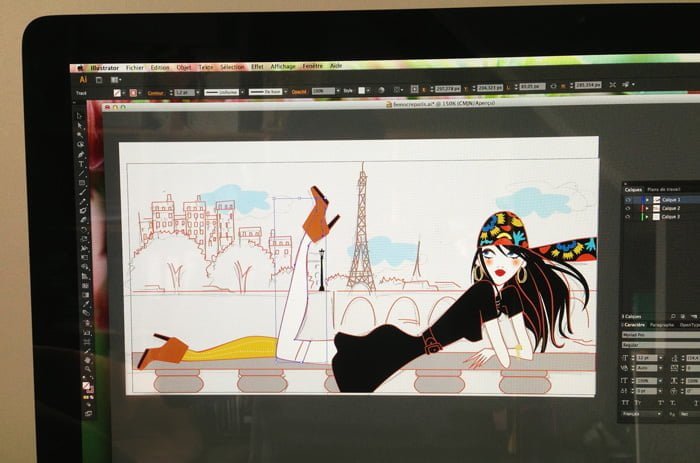
Task: Click the reference point locator icon
Action: coord(414,89)
